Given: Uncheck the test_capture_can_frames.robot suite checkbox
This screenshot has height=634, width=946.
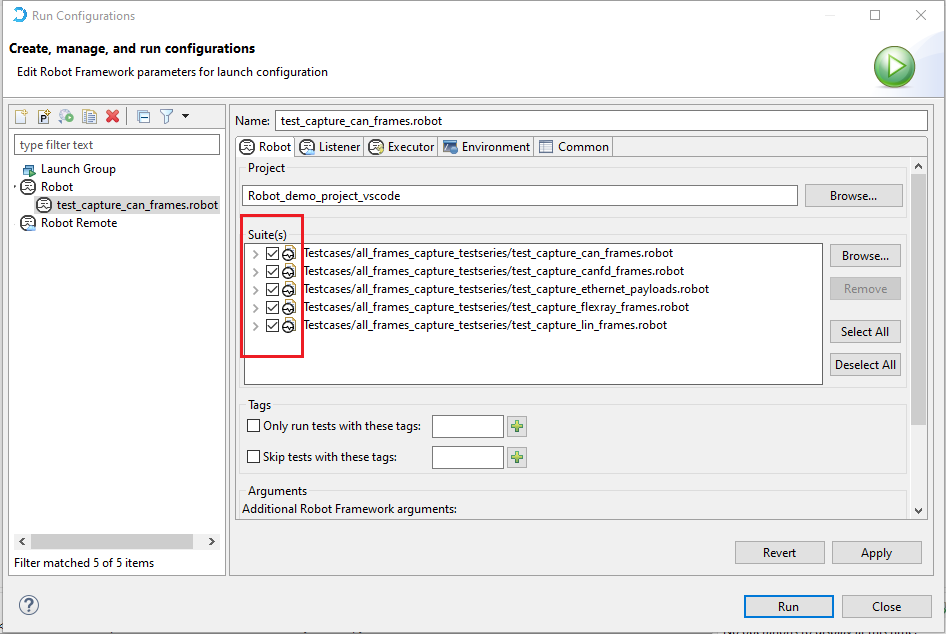Looking at the screenshot, I should pyautogui.click(x=272, y=254).
